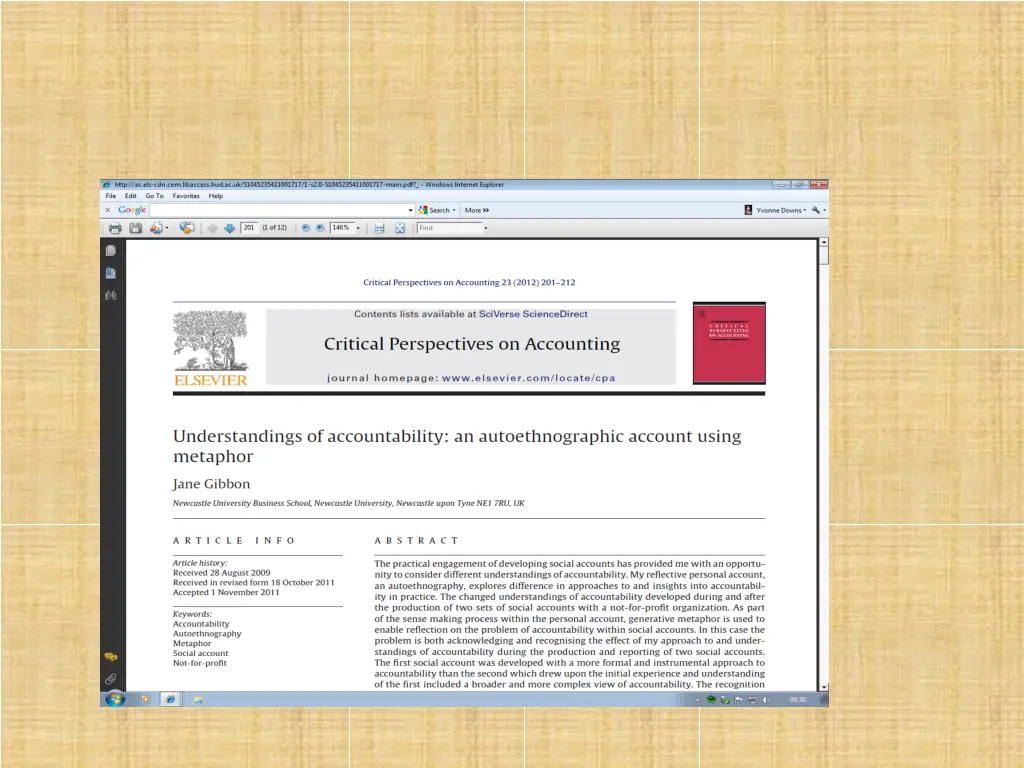Screen dimensions: 1024x768
Task: Click Internet Explorer on the taskbar
Action: click(170, 699)
